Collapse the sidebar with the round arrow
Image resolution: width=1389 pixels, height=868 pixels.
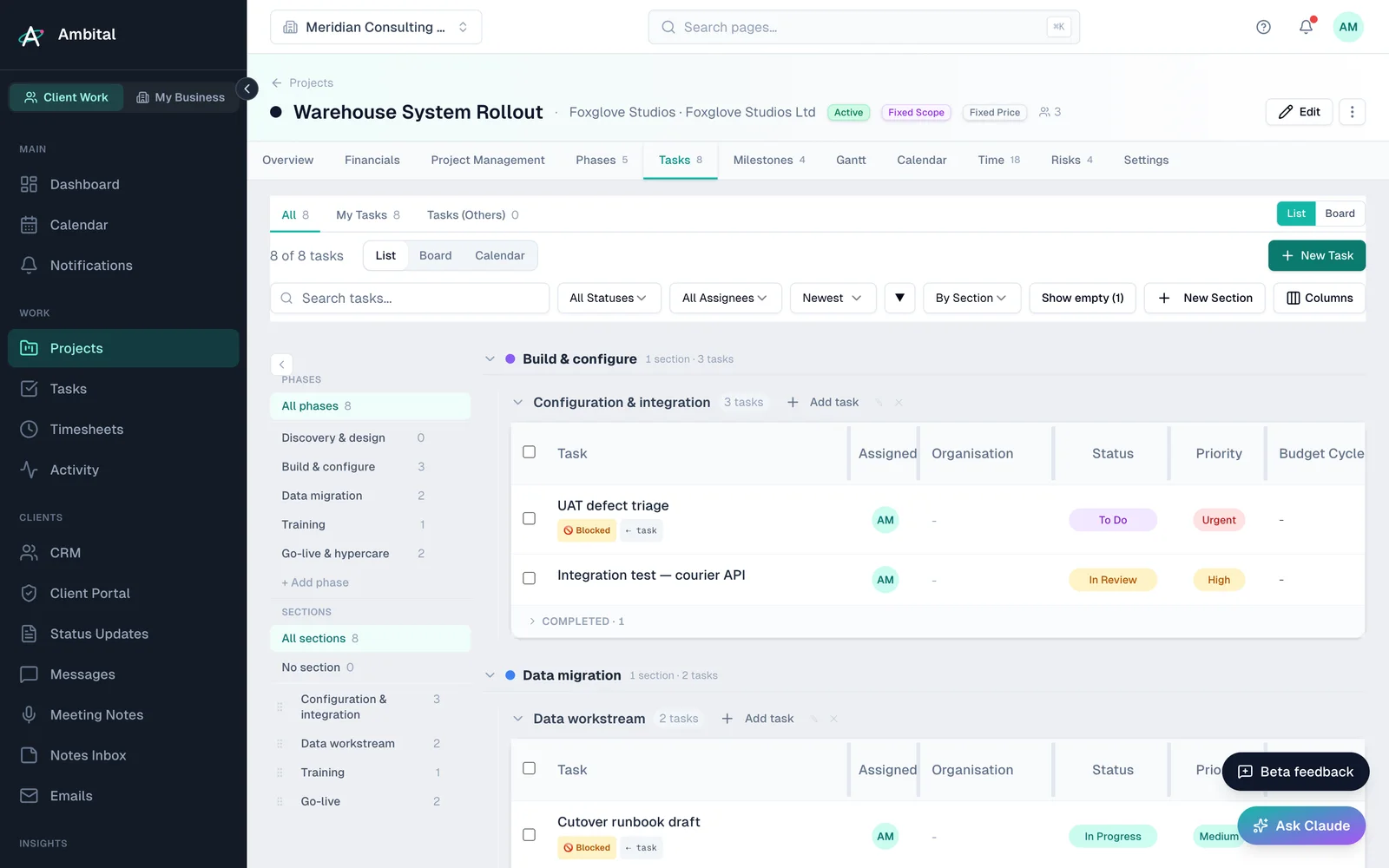coord(247,89)
